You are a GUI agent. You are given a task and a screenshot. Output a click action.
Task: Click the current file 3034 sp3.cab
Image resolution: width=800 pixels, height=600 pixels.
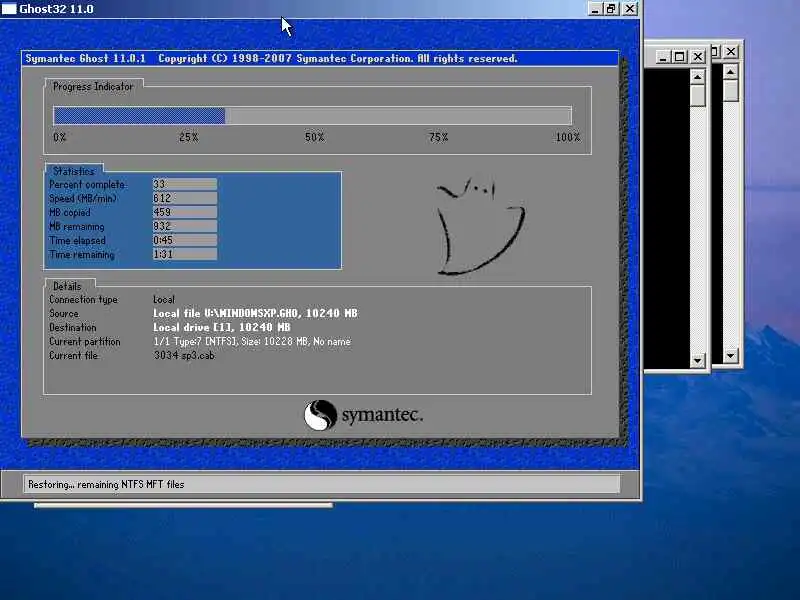pos(184,356)
